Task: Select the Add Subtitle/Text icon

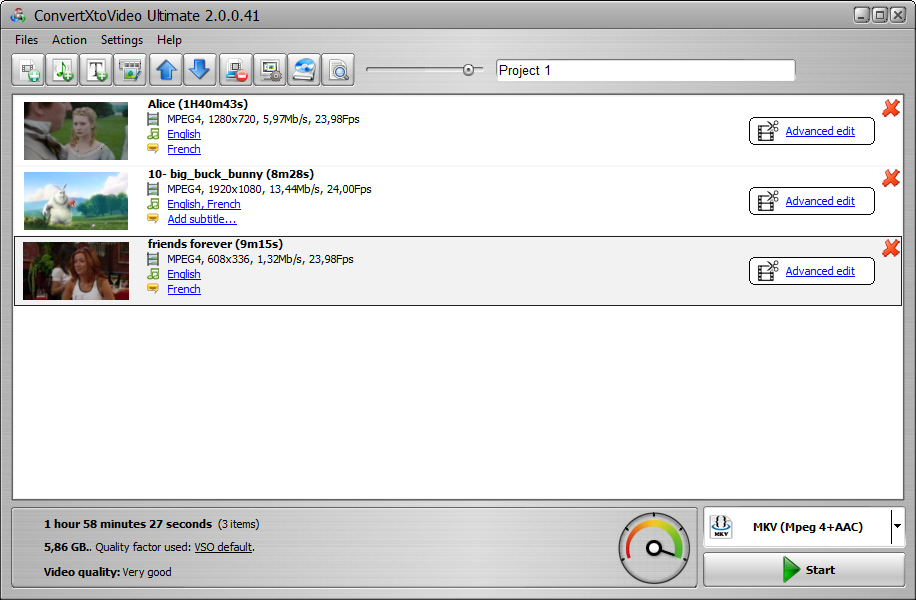Action: click(96, 70)
